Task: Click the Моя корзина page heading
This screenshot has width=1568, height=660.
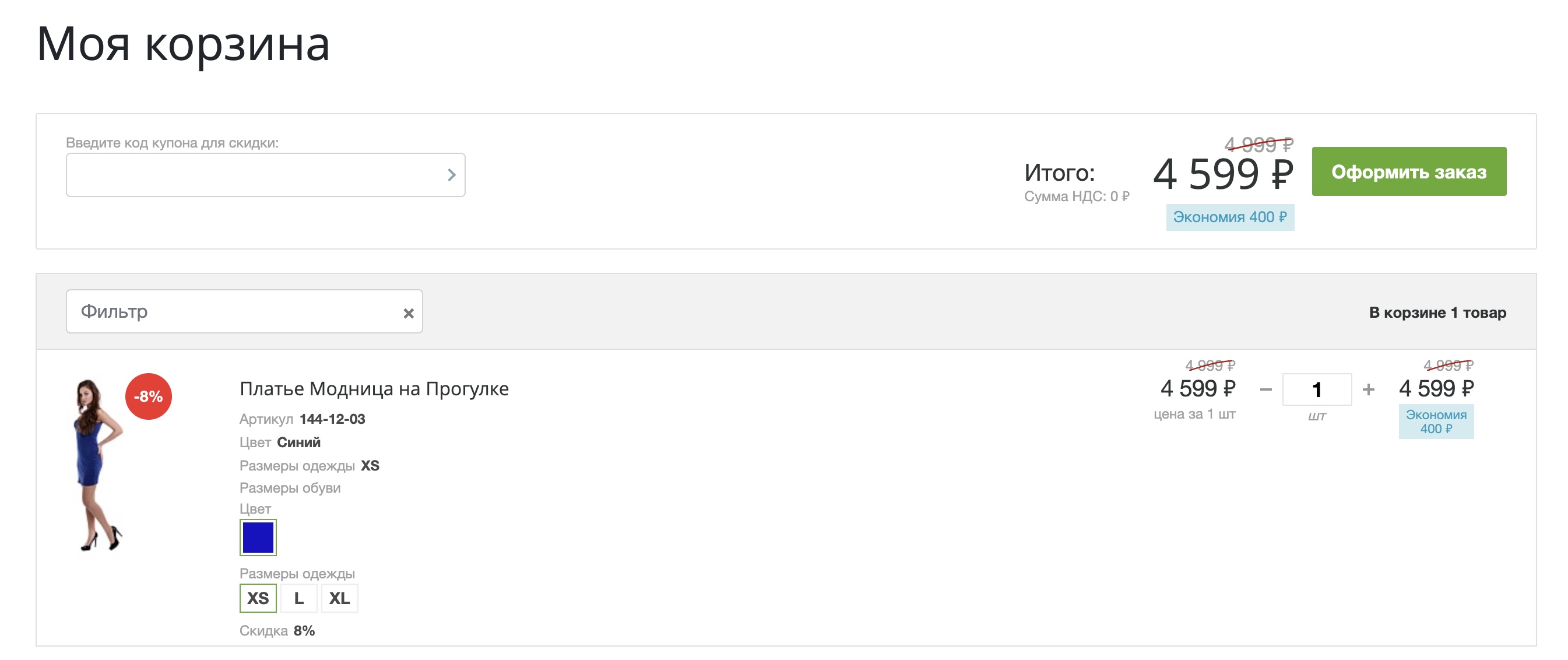Action: tap(183, 44)
